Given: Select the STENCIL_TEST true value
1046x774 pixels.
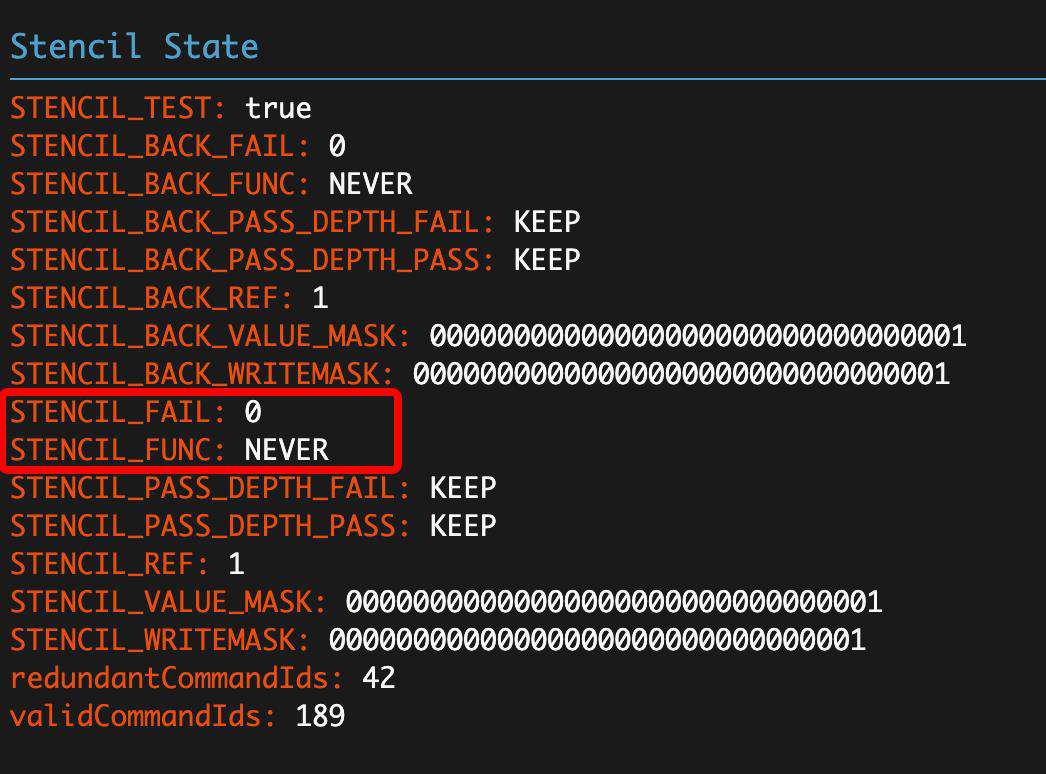Looking at the screenshot, I should [x=278, y=108].
